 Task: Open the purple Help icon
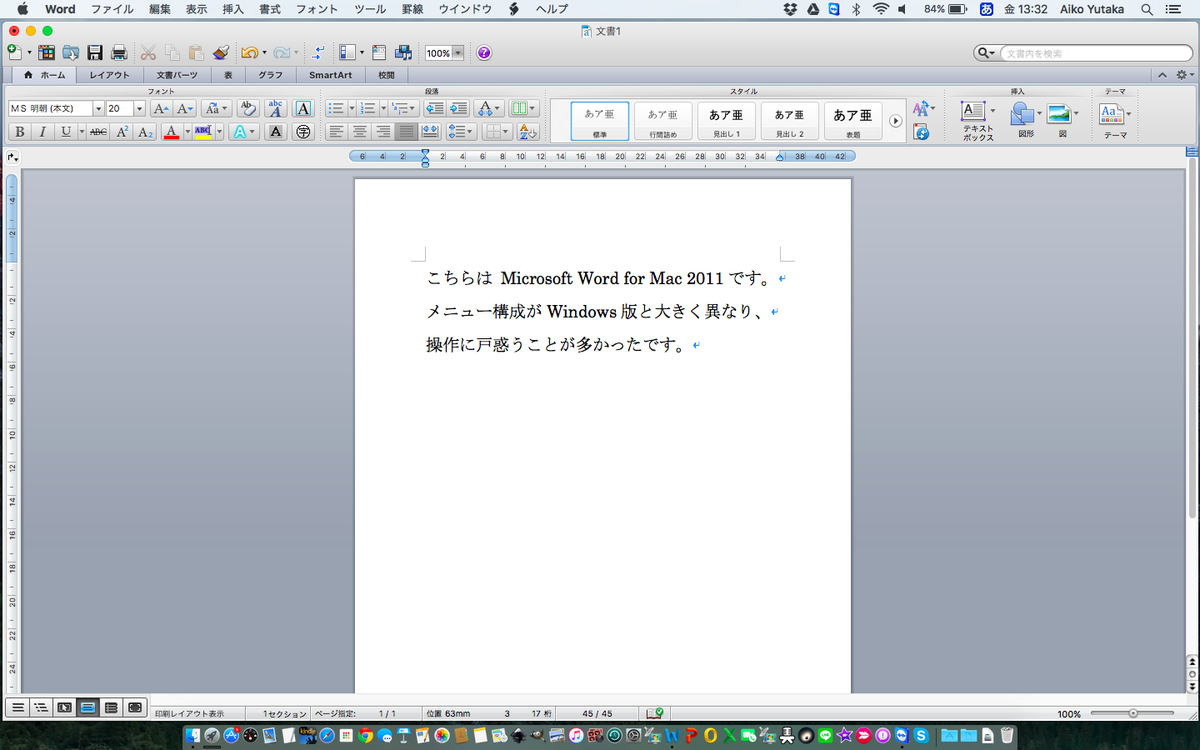tap(484, 52)
